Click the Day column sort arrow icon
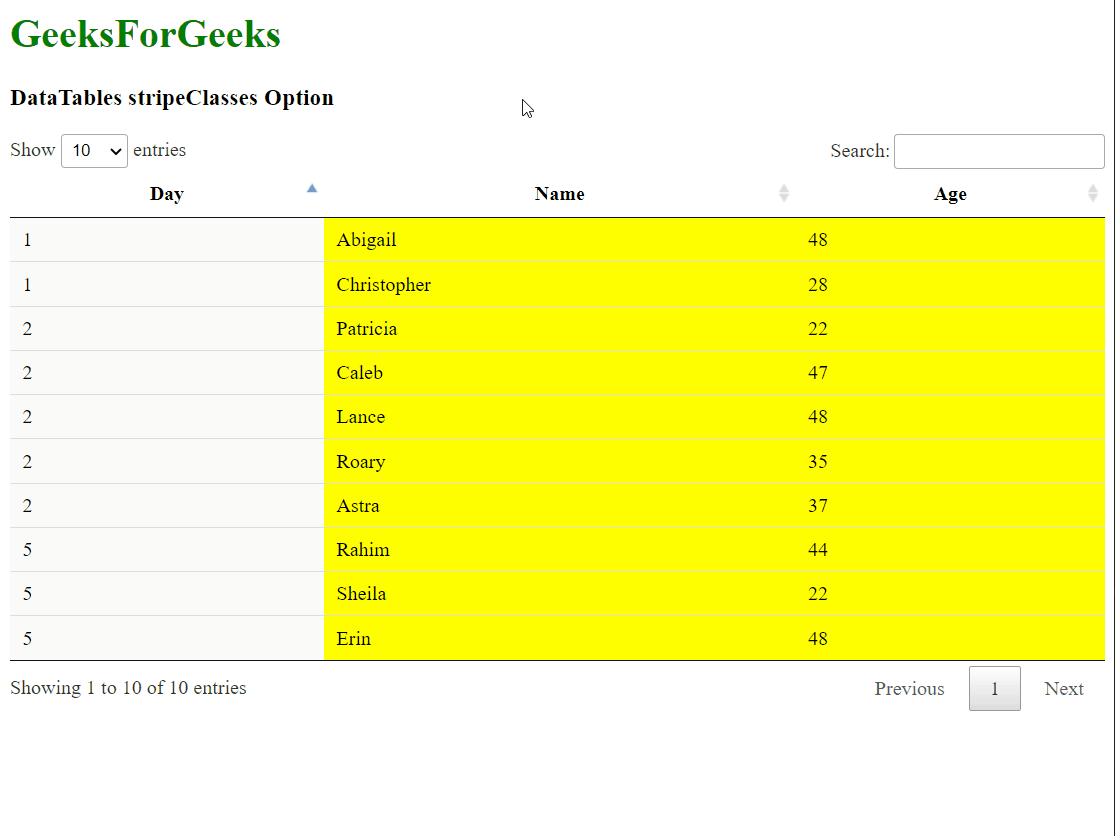The width and height of the screenshot is (1115, 836). click(312, 188)
